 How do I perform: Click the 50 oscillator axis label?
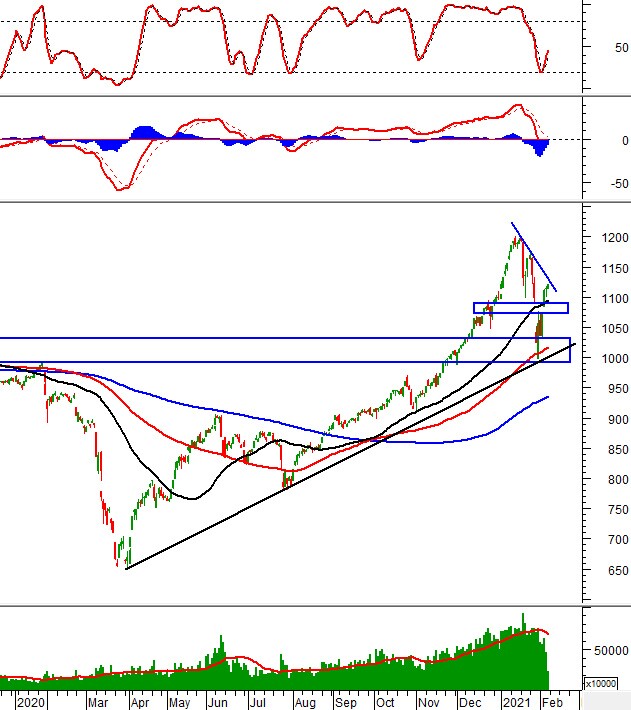pyautogui.click(x=621, y=48)
